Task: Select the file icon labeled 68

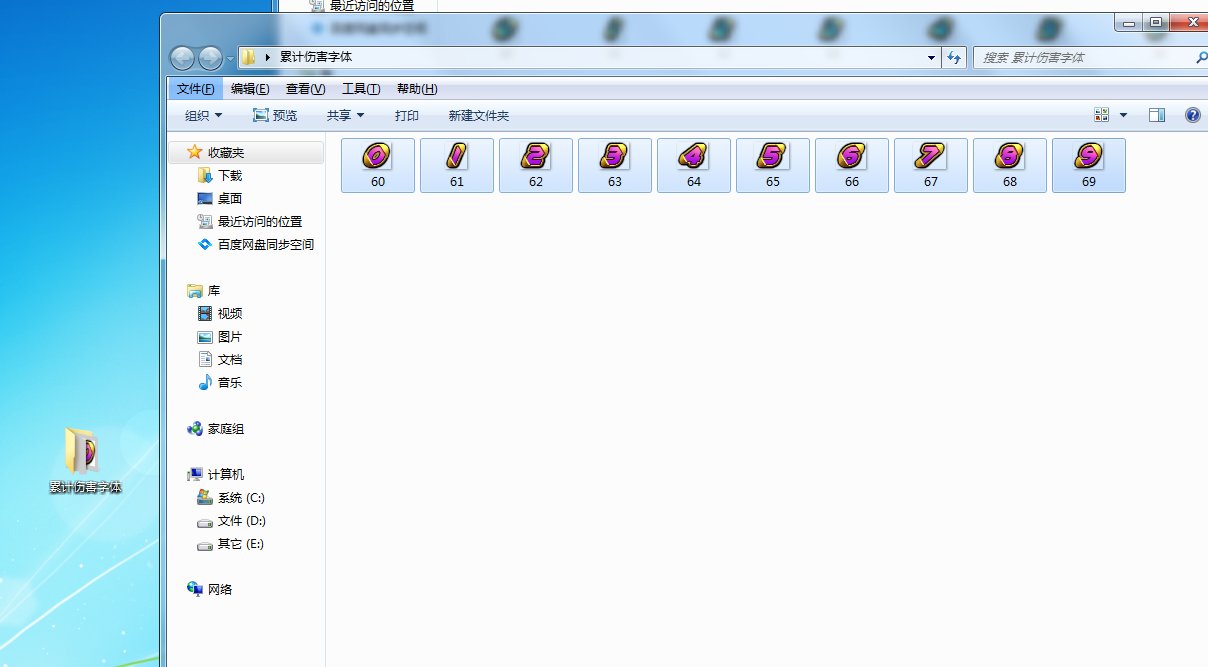Action: [1010, 165]
